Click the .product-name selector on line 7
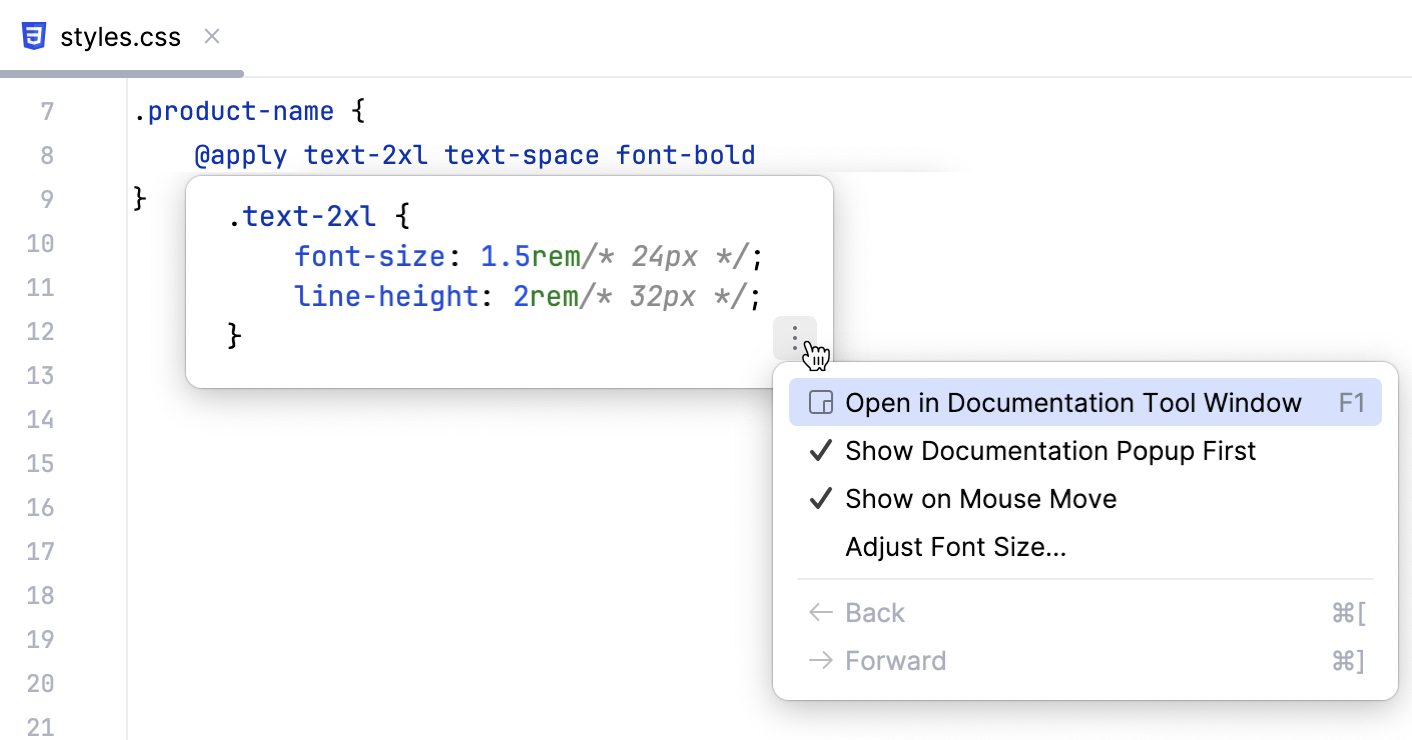Viewport: 1412px width, 740px height. [233, 111]
